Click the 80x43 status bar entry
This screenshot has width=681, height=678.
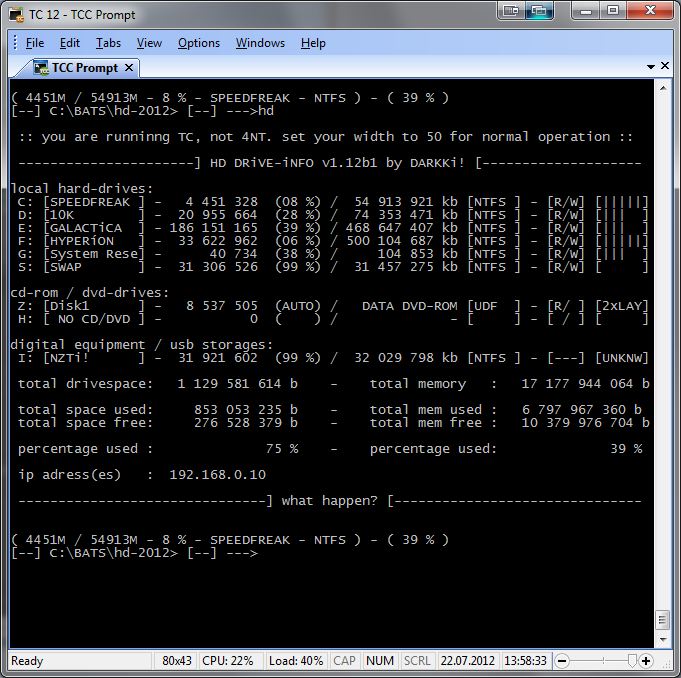(x=176, y=661)
